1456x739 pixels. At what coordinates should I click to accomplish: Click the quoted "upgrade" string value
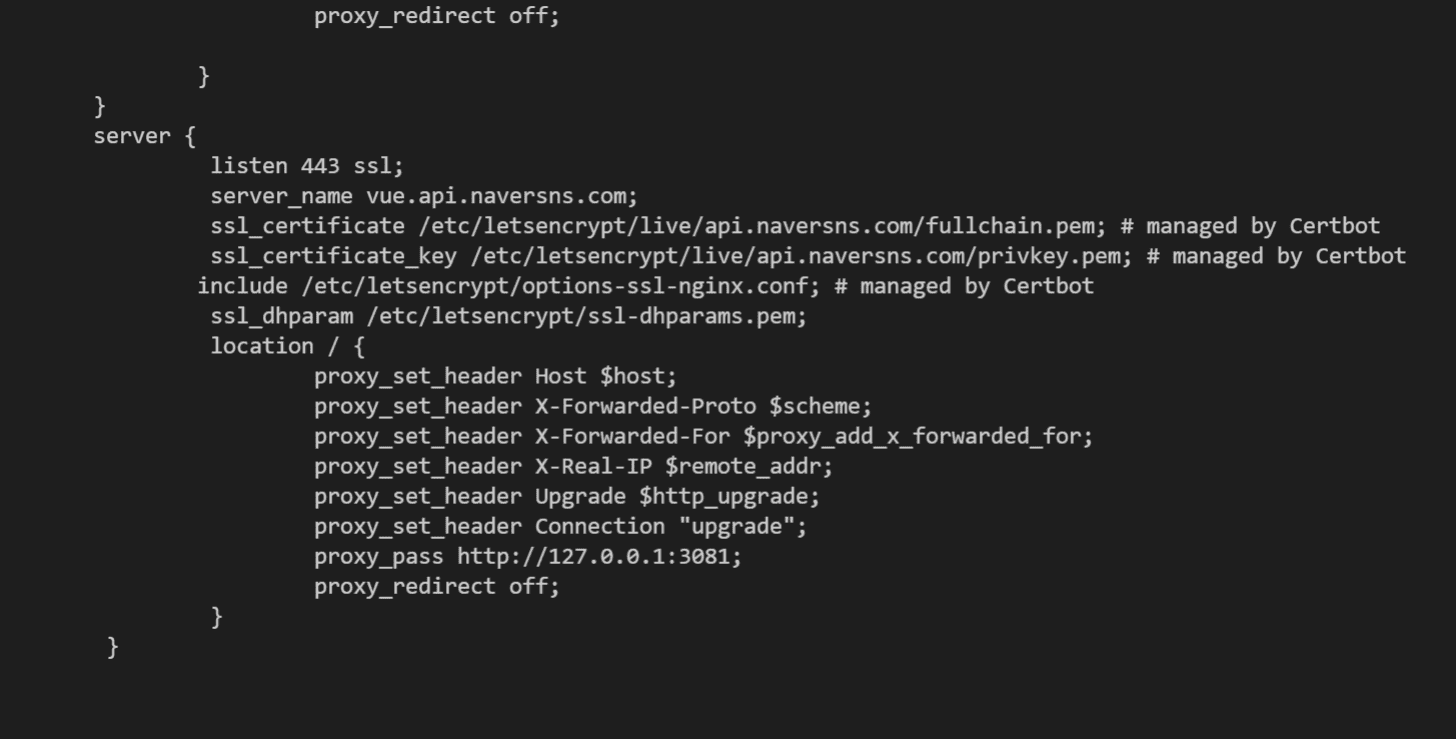742,526
